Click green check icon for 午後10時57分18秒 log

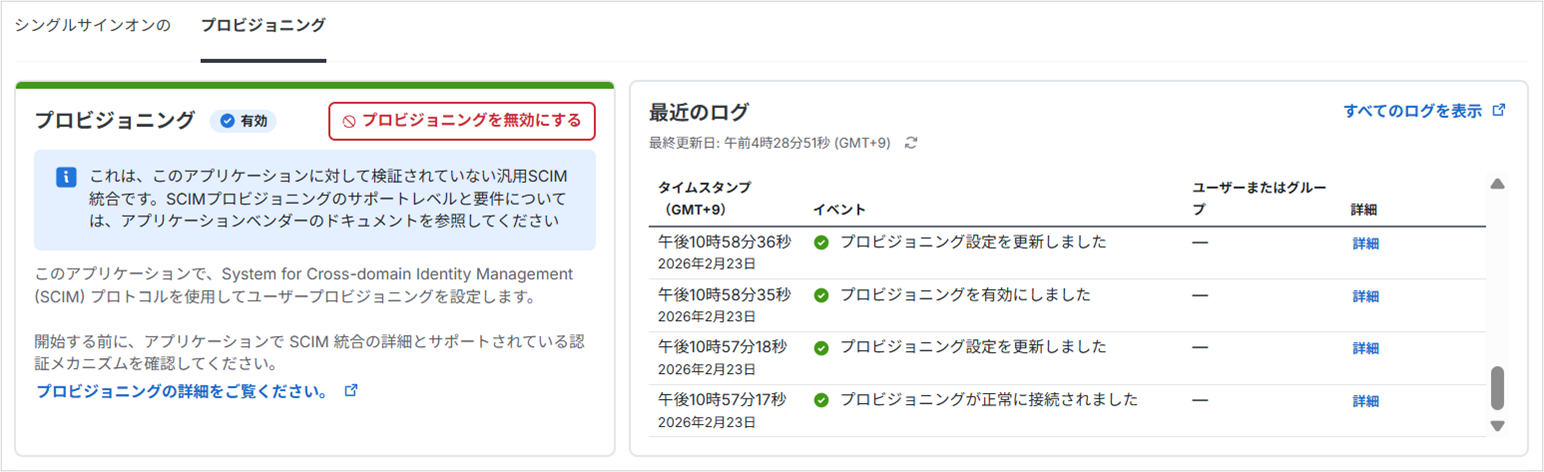(x=821, y=348)
